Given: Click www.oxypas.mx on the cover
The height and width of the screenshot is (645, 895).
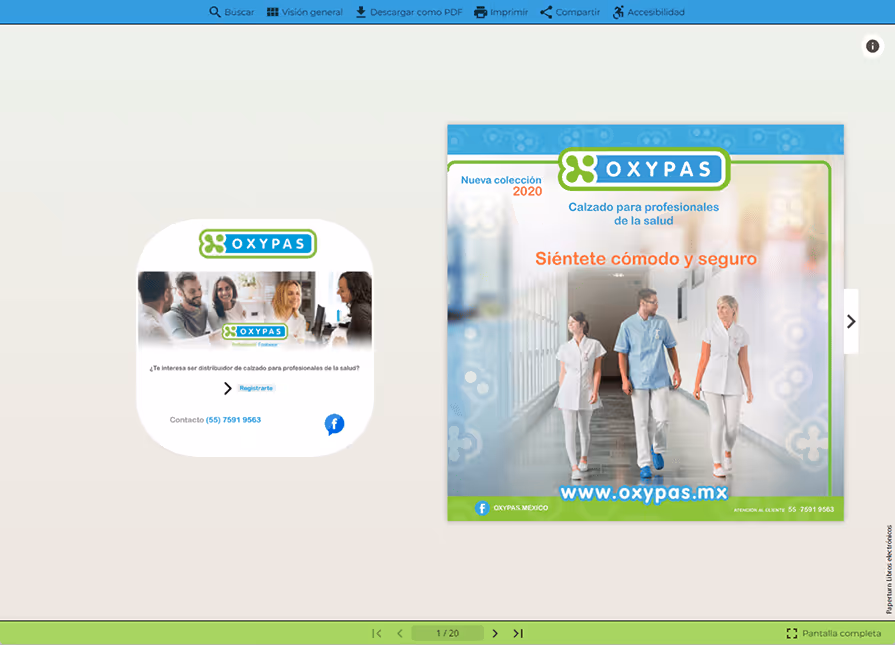Looking at the screenshot, I should pos(644,493).
